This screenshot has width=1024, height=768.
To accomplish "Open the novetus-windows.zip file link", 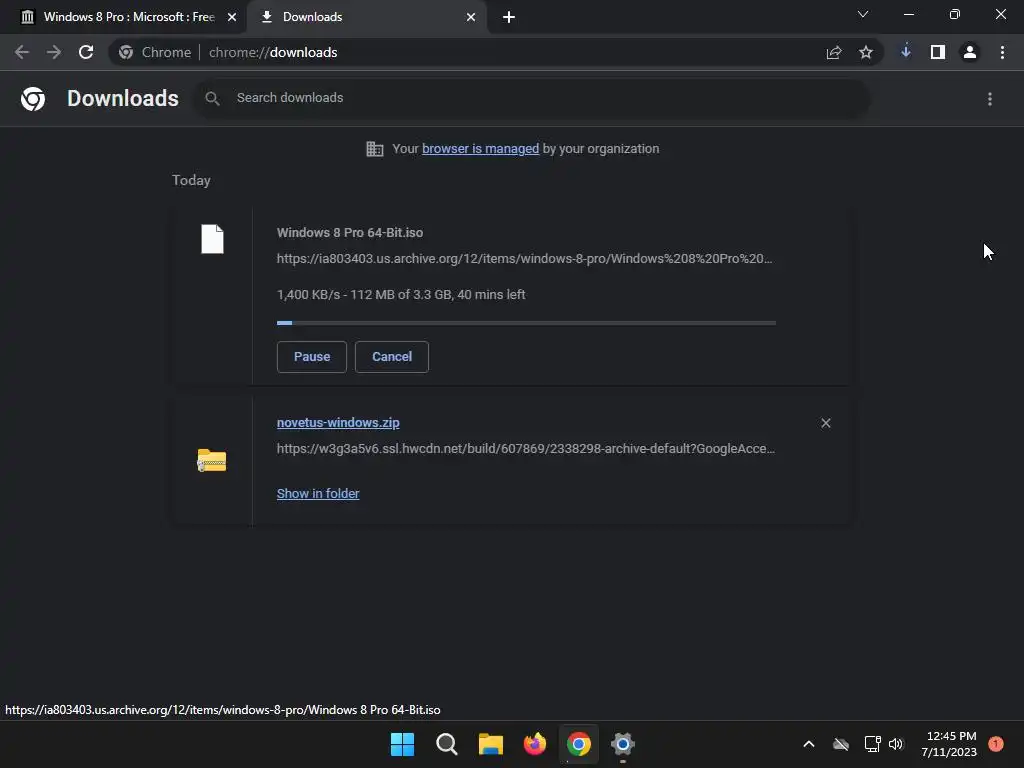I will coord(338,423).
